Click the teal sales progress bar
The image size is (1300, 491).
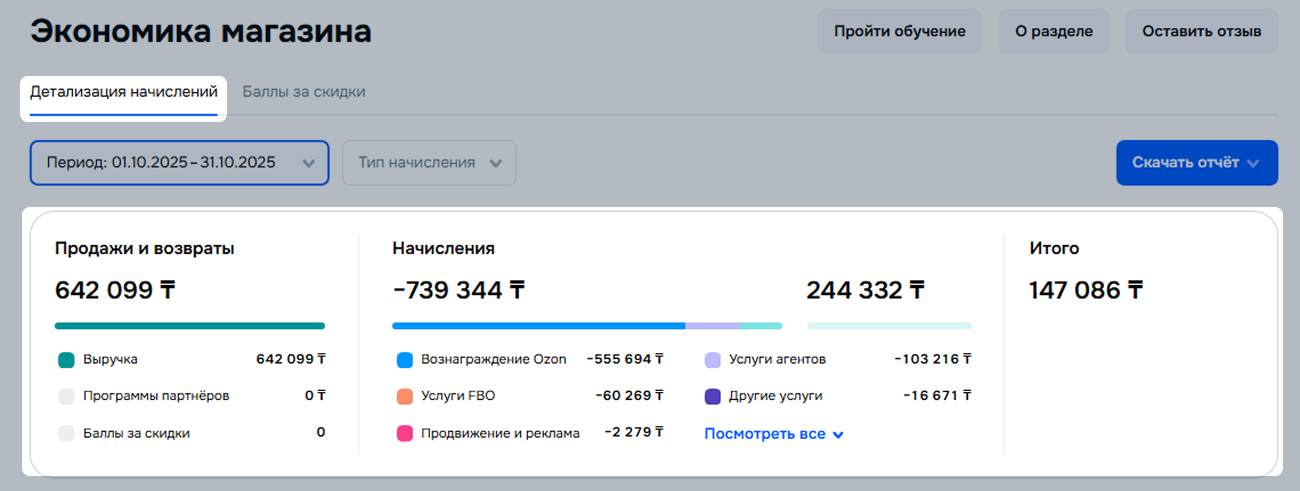[190, 325]
